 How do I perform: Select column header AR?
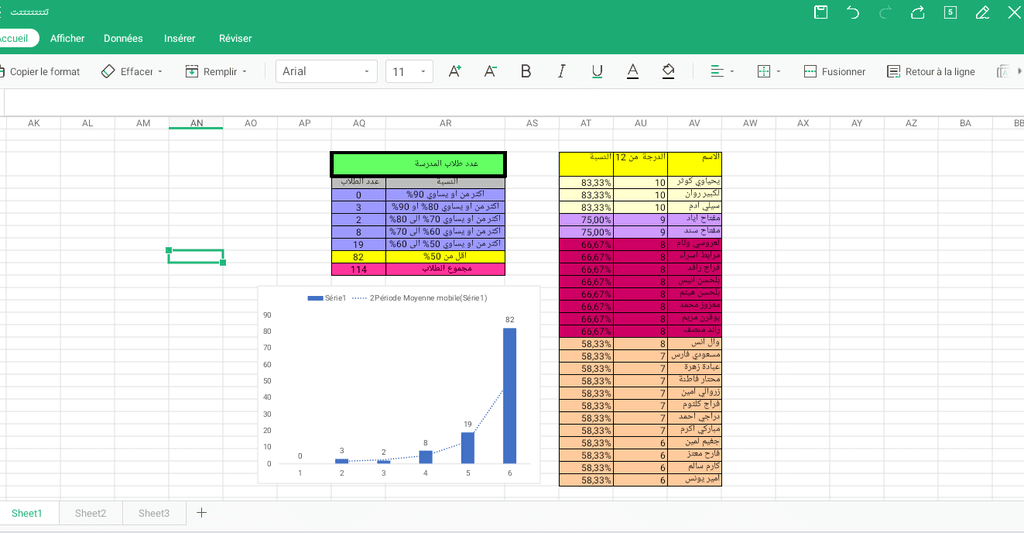(x=445, y=123)
